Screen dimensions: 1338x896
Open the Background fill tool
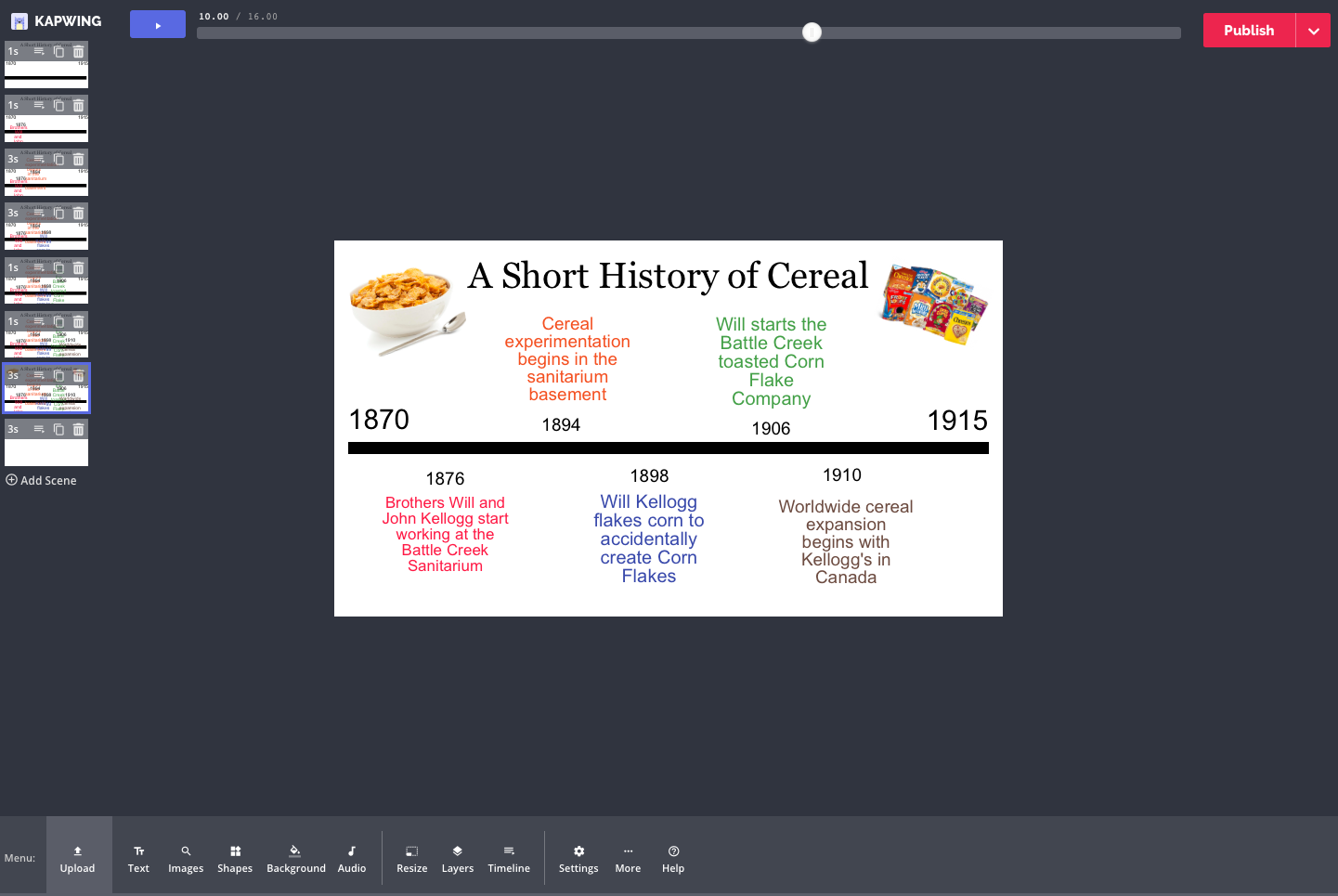pos(295,858)
